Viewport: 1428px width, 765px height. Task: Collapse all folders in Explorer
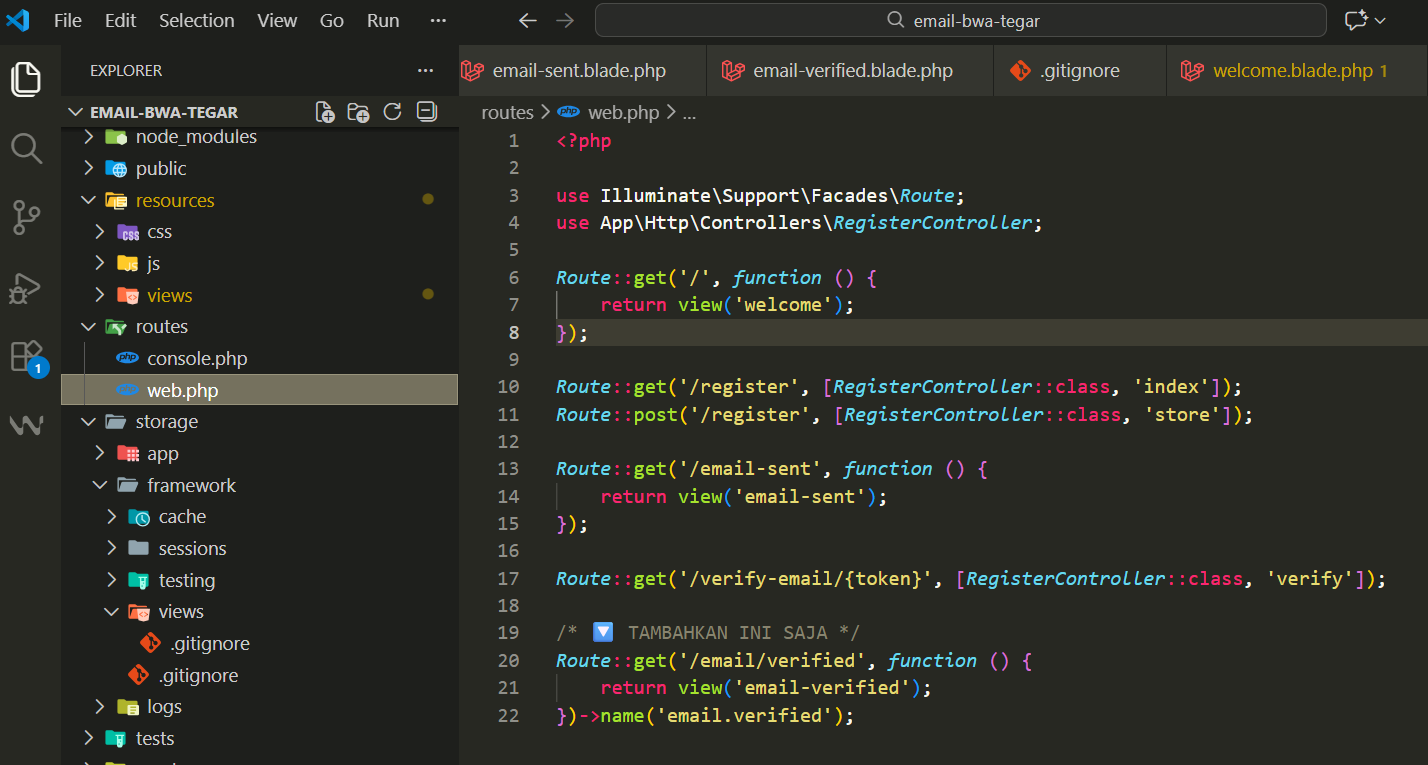point(427,112)
